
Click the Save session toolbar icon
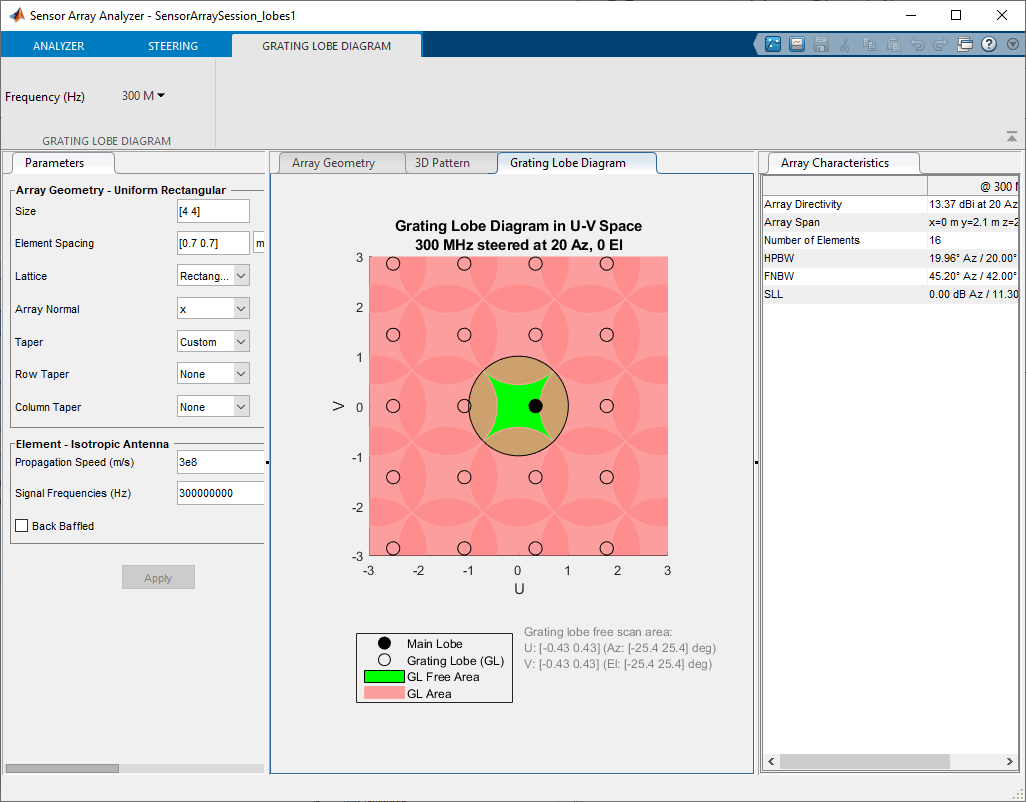click(x=821, y=44)
